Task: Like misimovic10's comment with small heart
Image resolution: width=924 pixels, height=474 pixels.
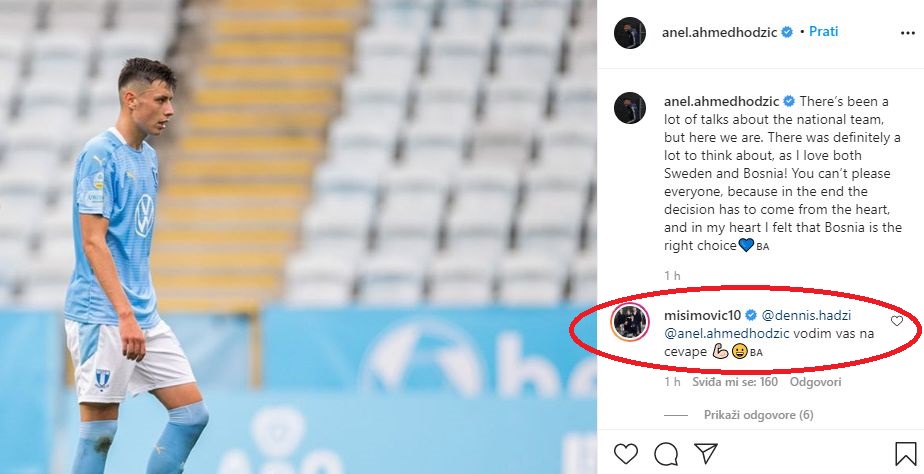Action: click(x=897, y=321)
